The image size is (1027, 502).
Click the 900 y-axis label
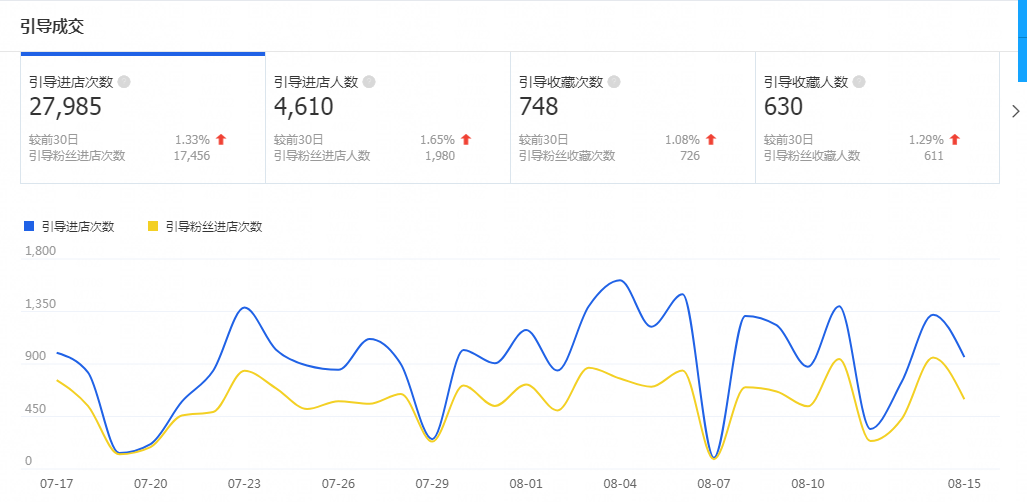[x=35, y=357]
